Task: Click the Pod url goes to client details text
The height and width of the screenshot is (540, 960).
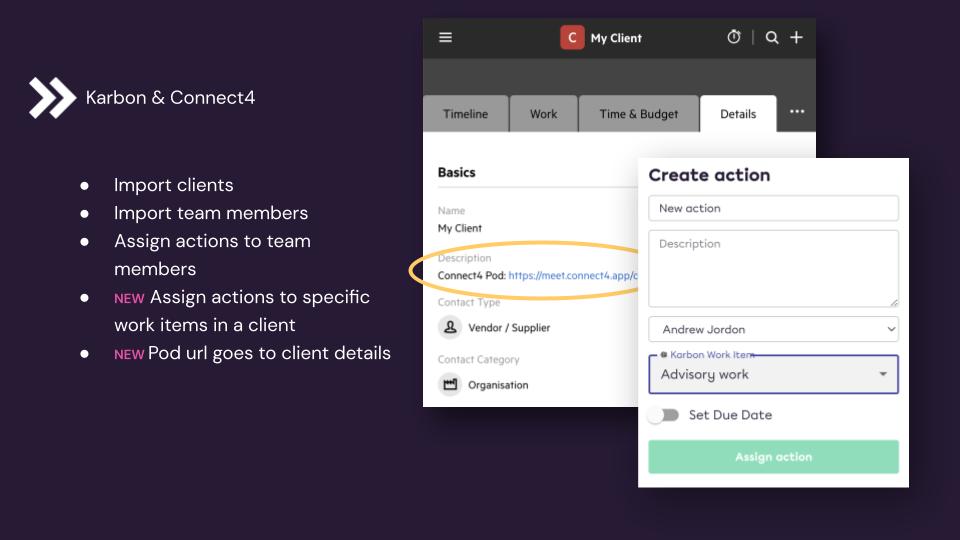Action: 269,353
